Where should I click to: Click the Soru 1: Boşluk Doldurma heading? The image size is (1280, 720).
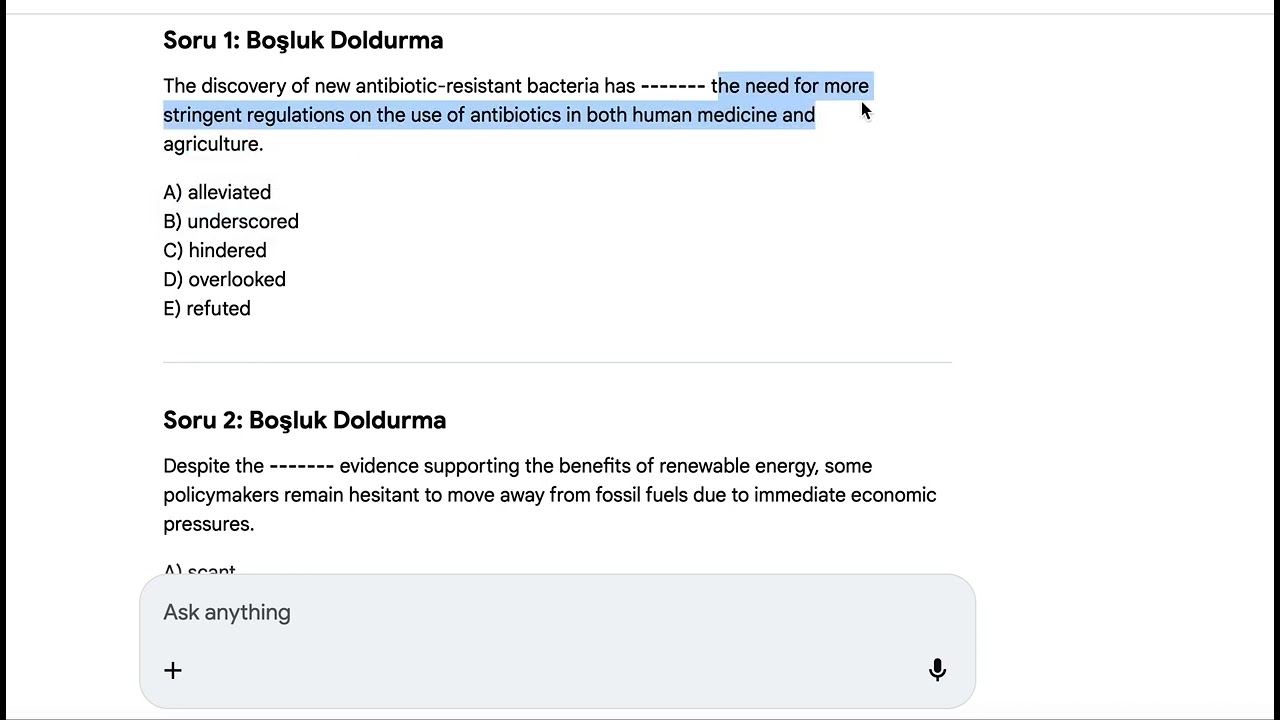click(303, 40)
